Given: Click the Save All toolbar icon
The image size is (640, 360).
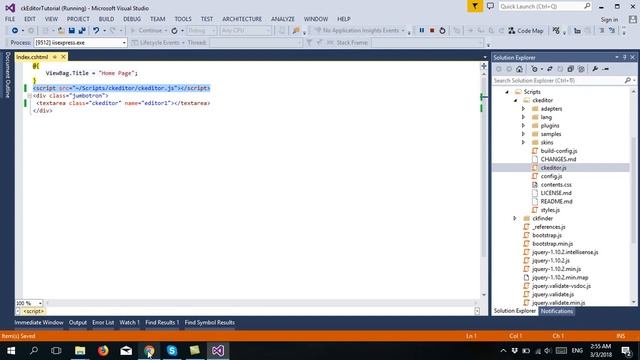Looking at the screenshot, I should [82, 31].
